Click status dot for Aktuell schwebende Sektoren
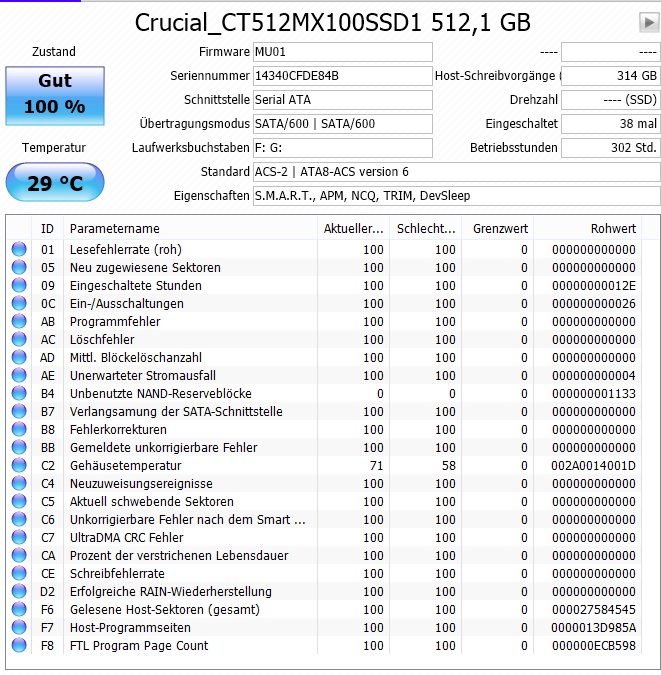This screenshot has width=661, height=675. 19,502
